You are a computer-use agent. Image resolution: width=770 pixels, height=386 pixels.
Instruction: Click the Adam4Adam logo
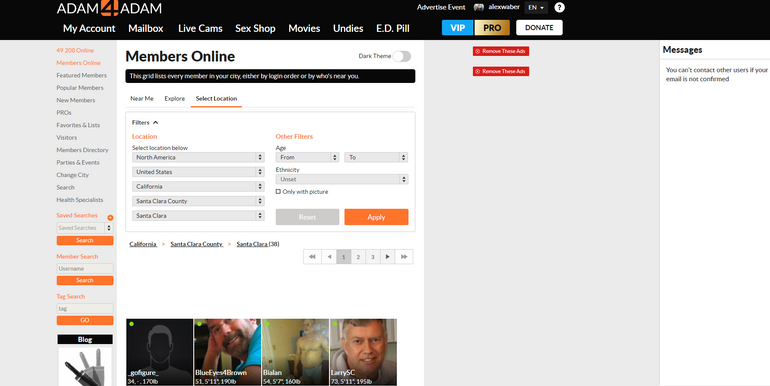click(x=109, y=8)
